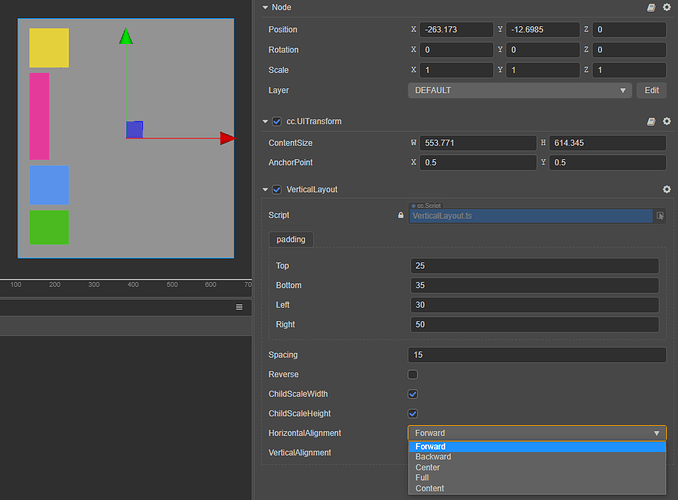Uncheck the ChildScaleWidth checkbox
This screenshot has width=678, height=500.
tap(413, 394)
